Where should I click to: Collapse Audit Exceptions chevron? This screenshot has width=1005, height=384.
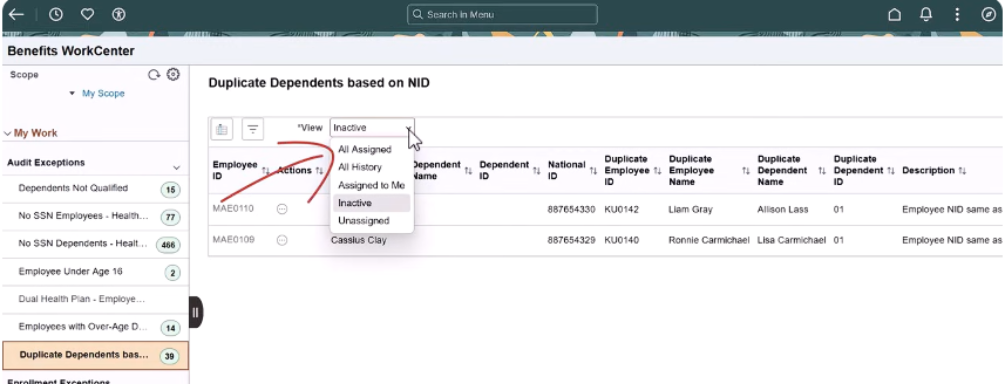(x=176, y=168)
